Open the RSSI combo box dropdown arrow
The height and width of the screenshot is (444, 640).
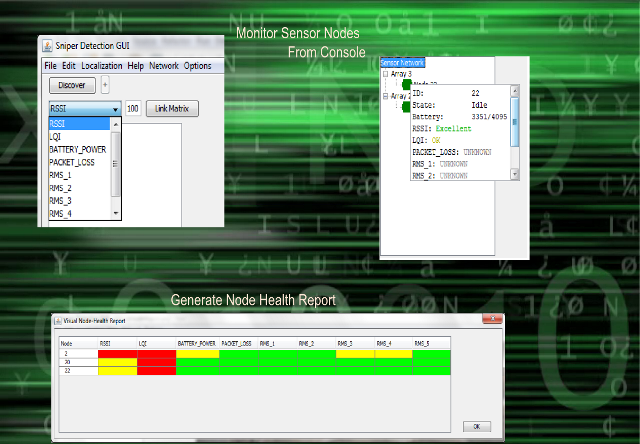click(115, 109)
